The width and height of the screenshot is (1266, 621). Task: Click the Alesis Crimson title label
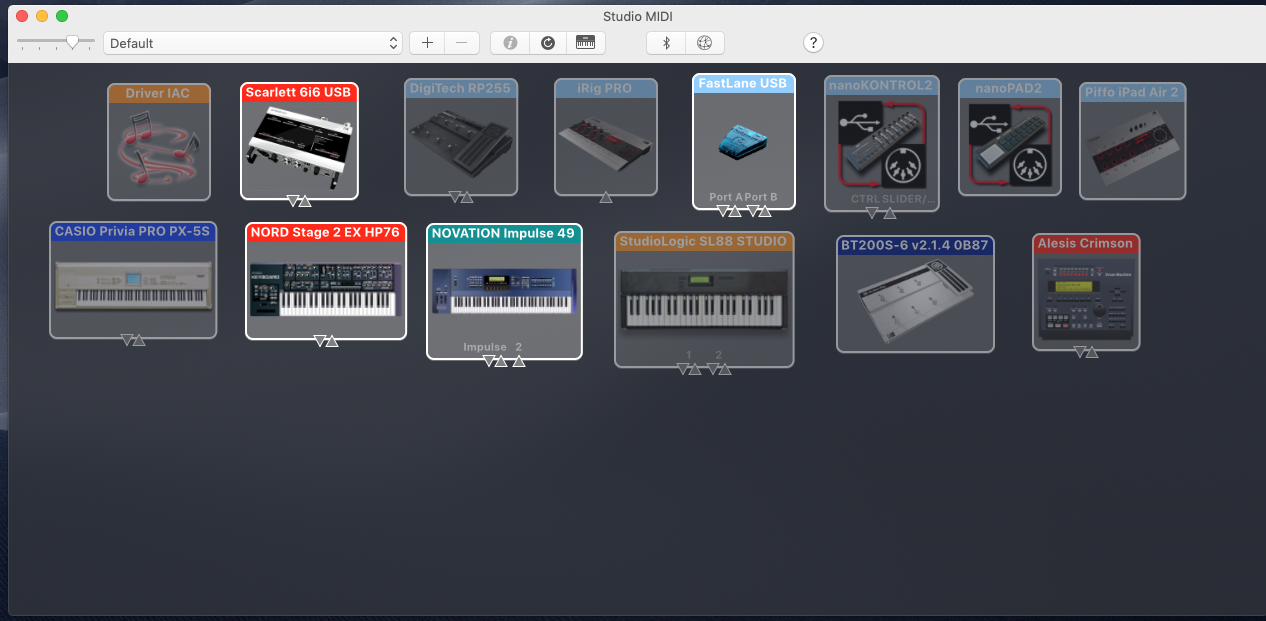tap(1086, 243)
